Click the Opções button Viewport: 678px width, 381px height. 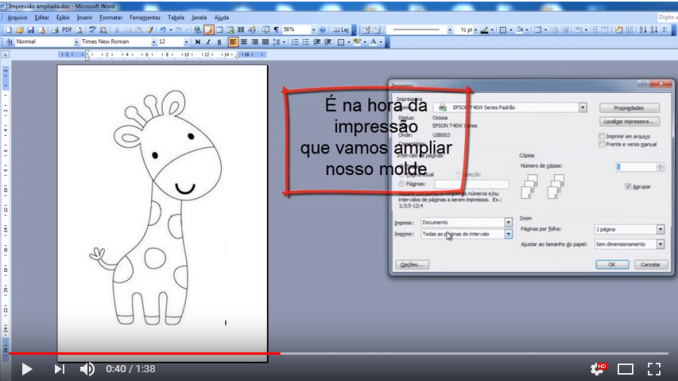pos(412,264)
